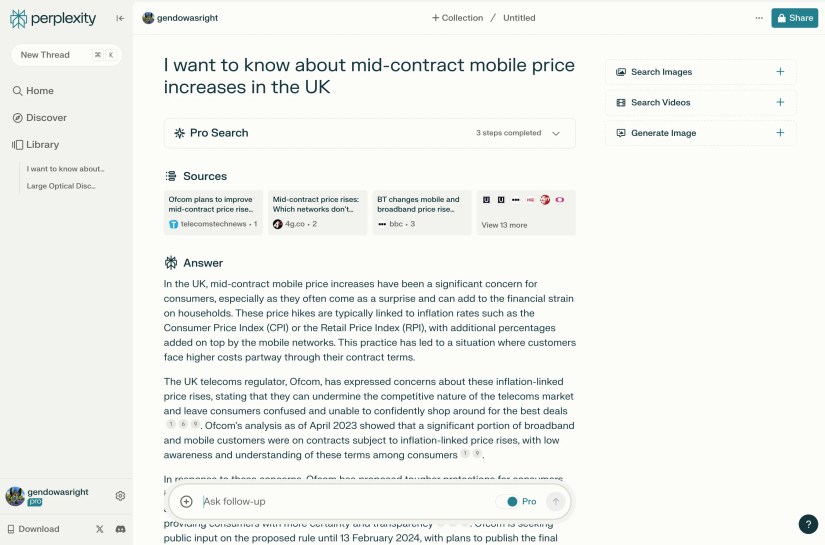Screen dimensions: 825x545
Task: Open the three-dot more options menu
Action: 758,18
